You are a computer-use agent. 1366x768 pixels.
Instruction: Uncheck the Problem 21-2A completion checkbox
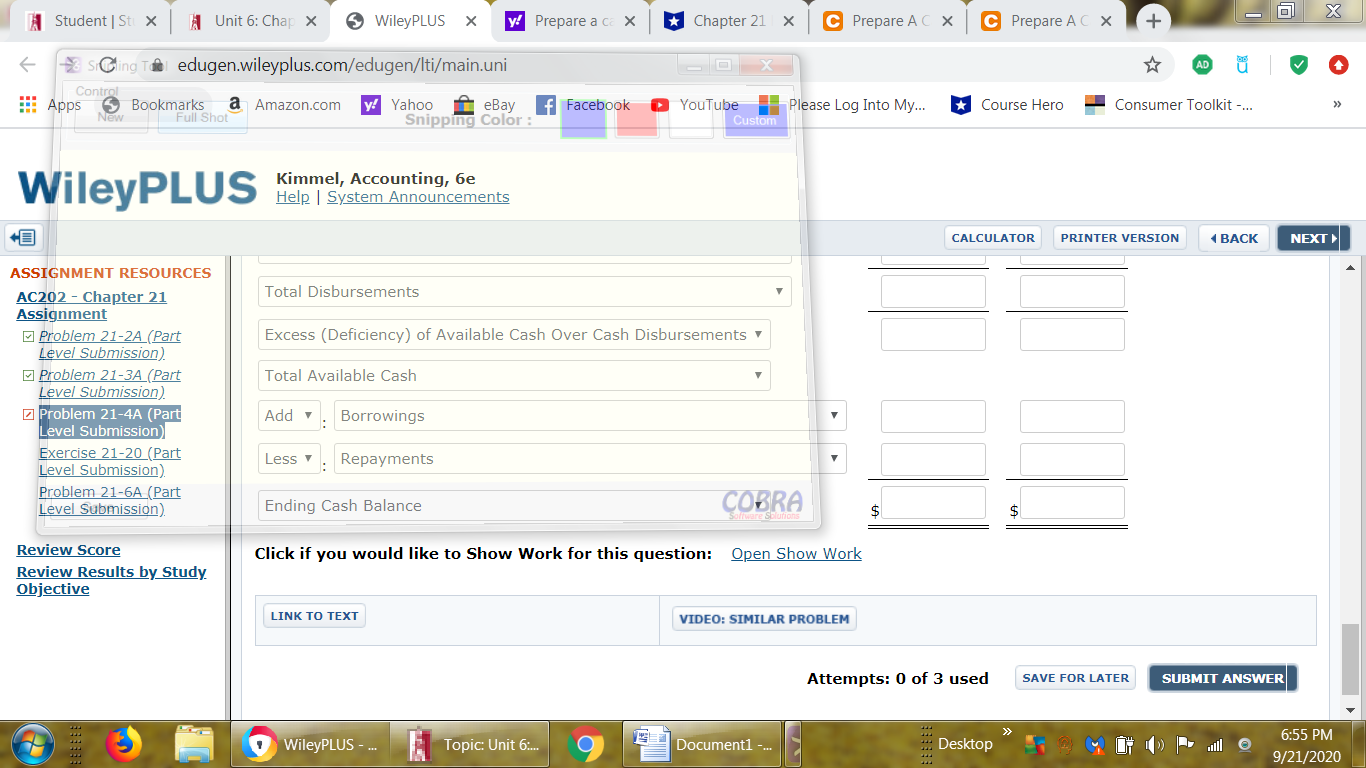(x=28, y=336)
